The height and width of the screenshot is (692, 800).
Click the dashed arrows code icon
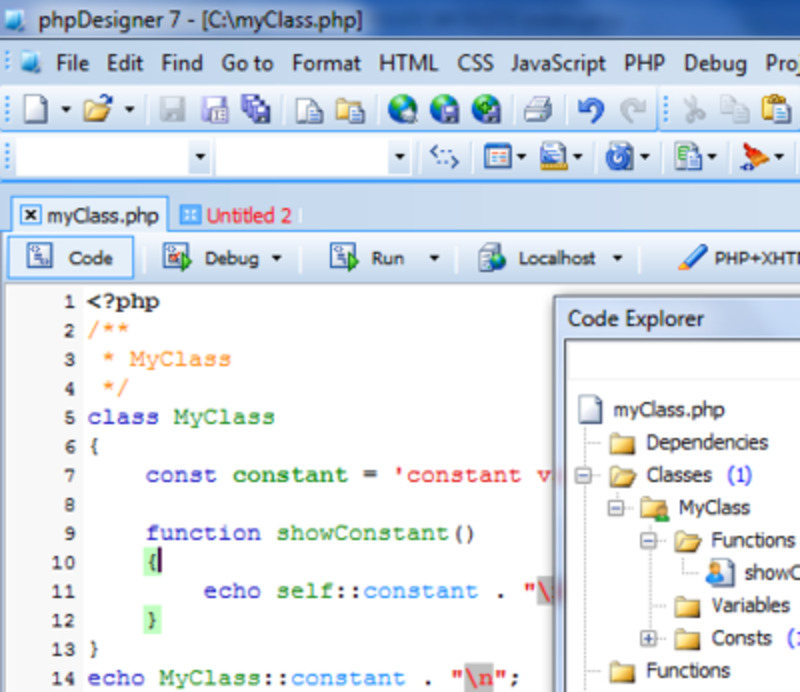[x=444, y=156]
